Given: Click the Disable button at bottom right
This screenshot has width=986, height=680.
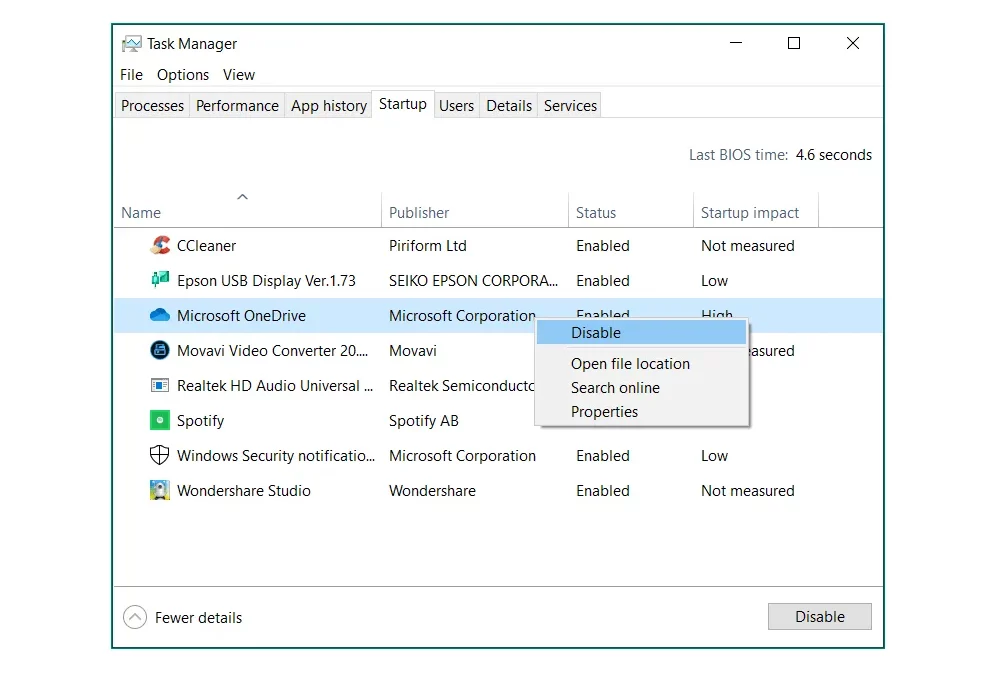Looking at the screenshot, I should (819, 616).
